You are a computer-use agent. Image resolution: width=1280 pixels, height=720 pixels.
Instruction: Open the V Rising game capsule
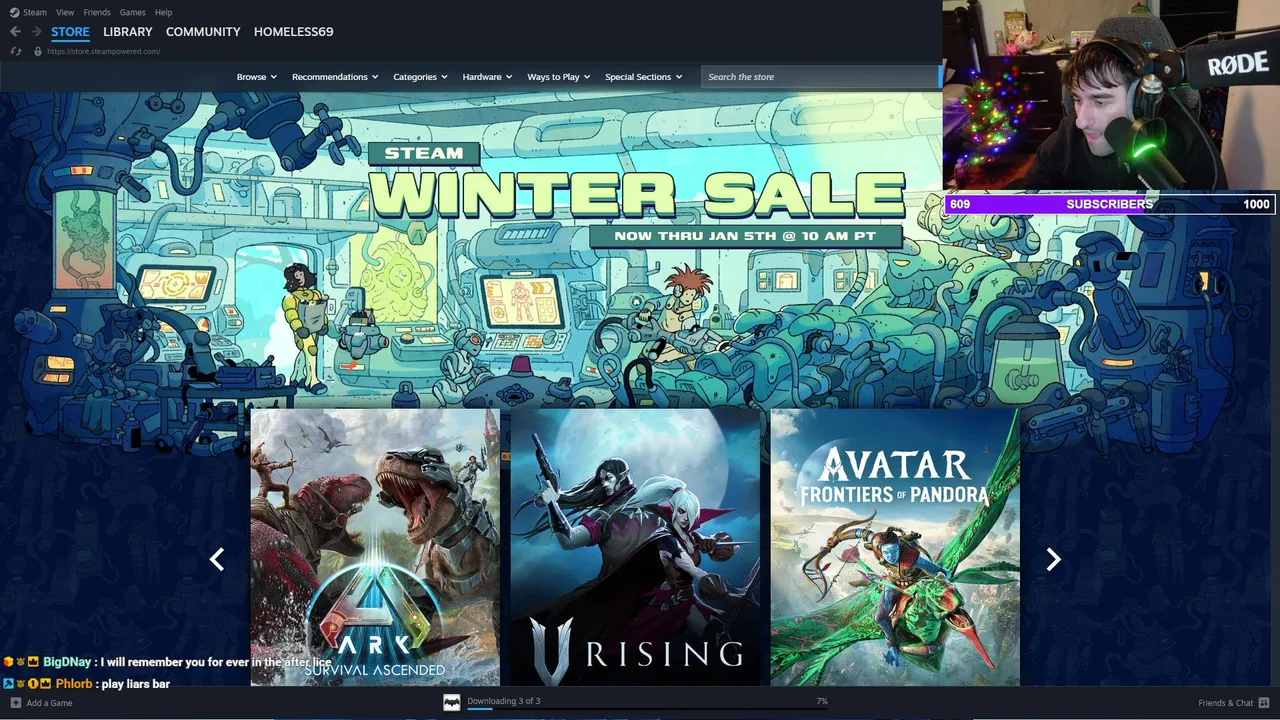635,547
